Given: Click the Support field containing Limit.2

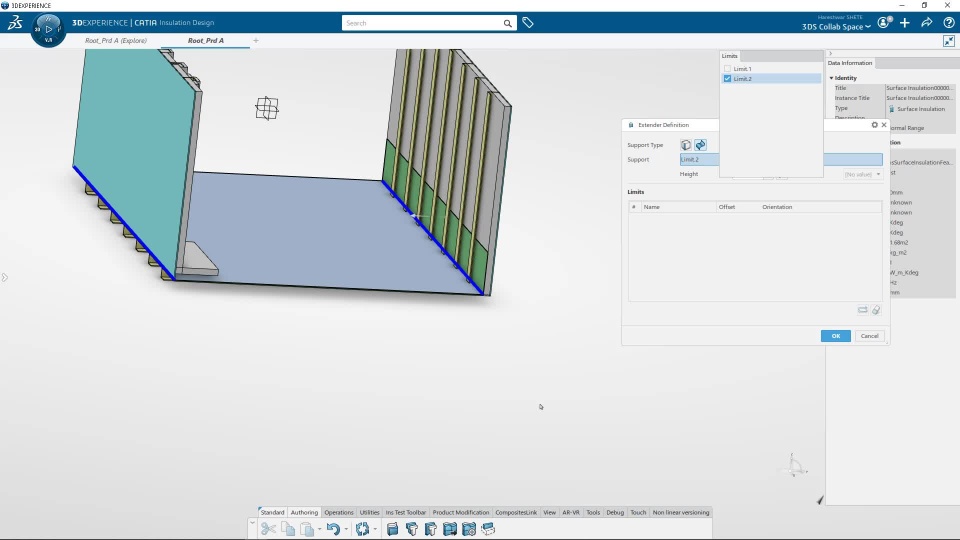Looking at the screenshot, I should pos(781,159).
